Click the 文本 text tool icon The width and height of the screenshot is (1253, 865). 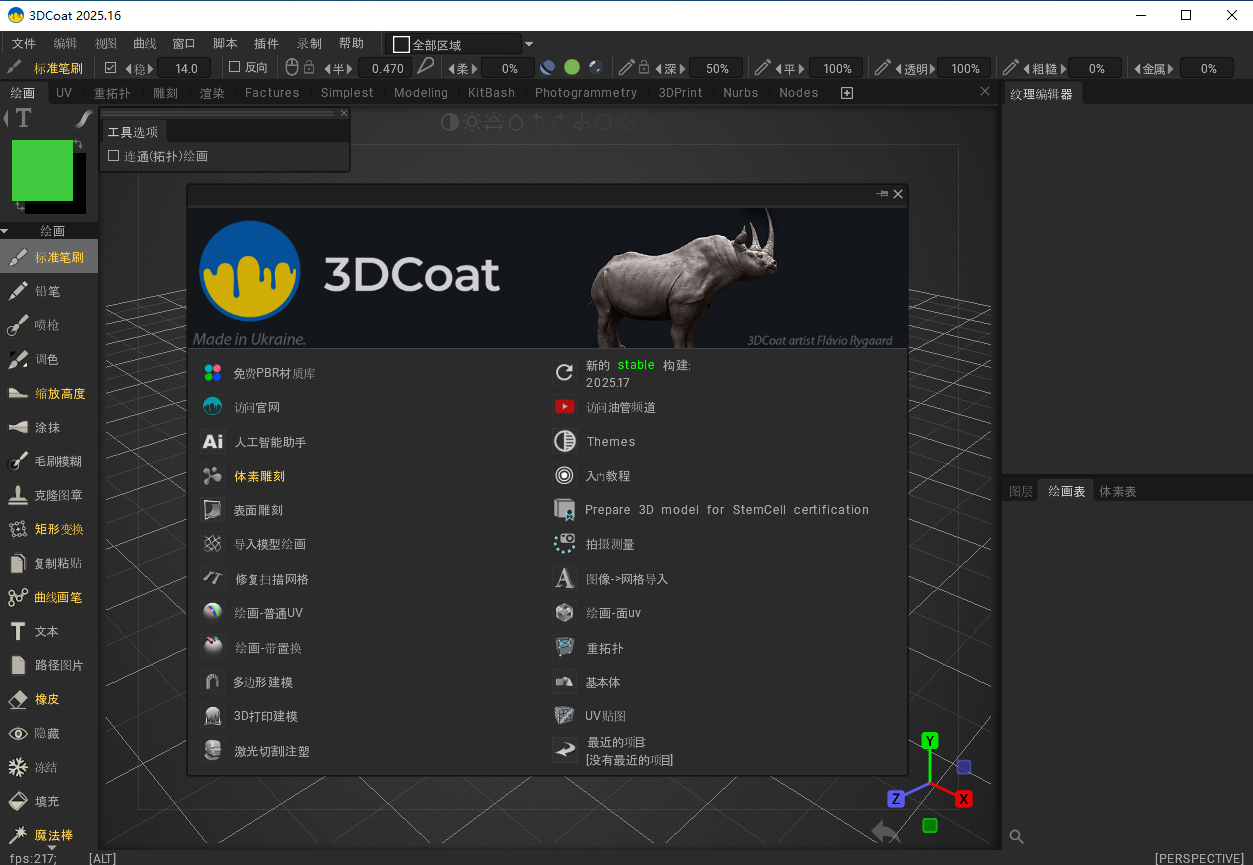click(x=18, y=631)
